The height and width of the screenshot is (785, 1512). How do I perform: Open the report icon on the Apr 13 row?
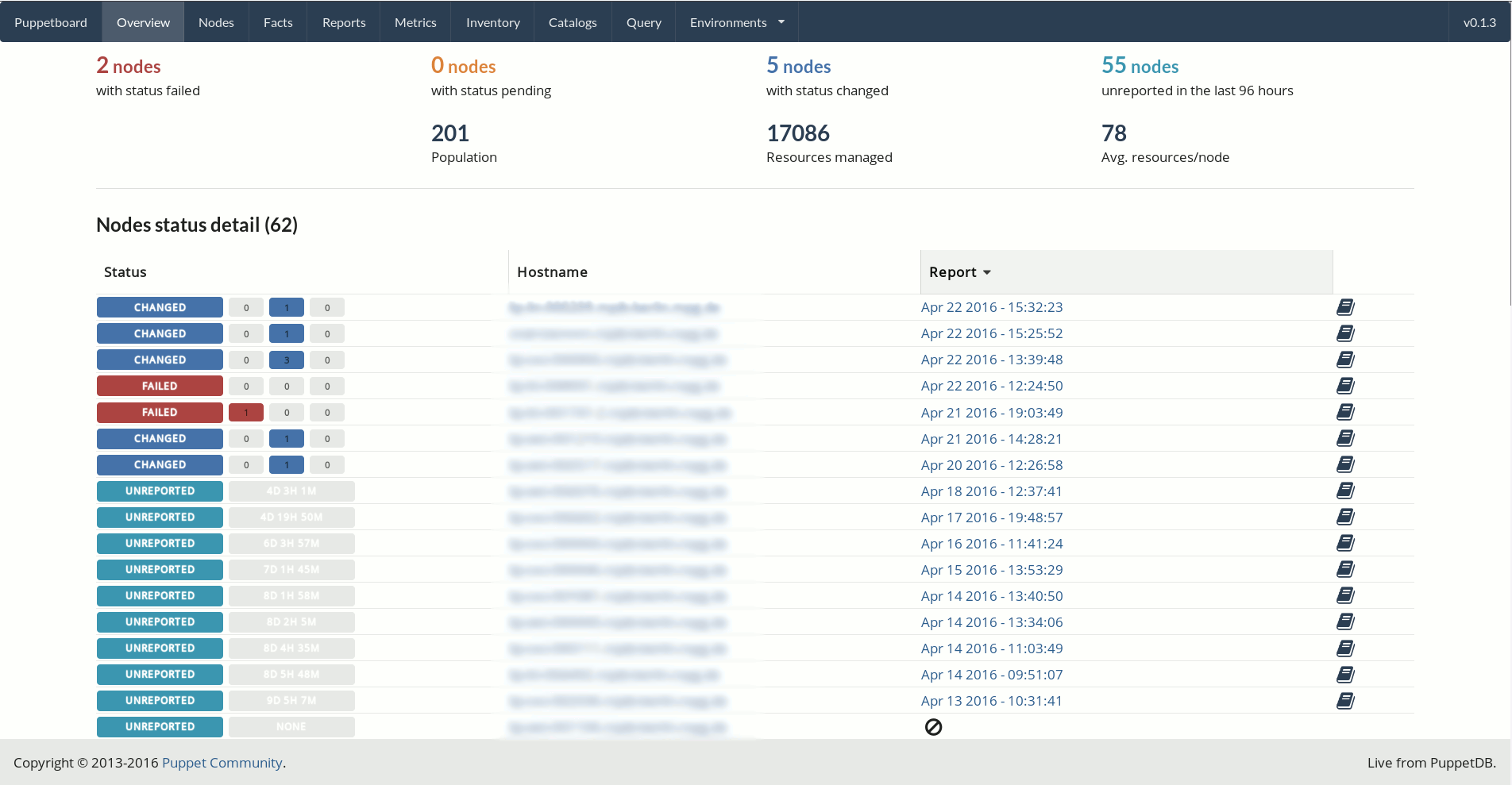tap(1345, 701)
